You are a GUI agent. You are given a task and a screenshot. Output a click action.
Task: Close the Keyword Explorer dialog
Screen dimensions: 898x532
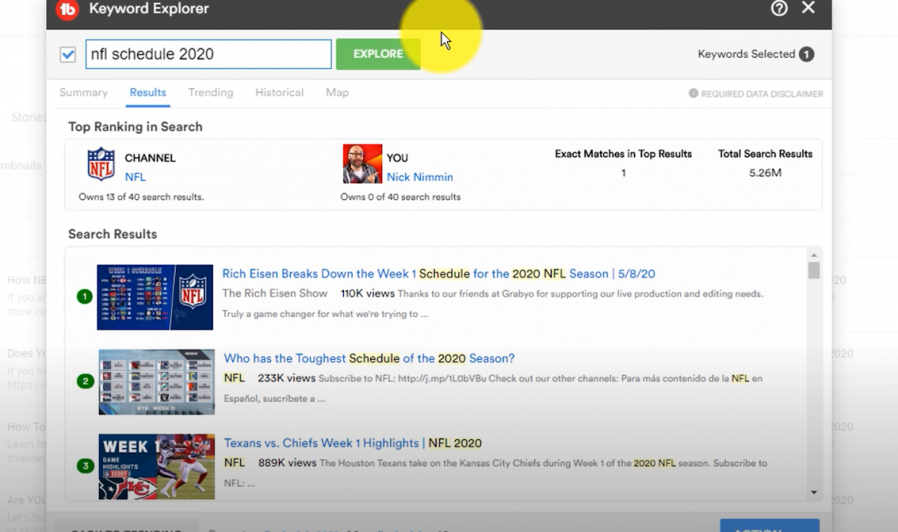coord(808,7)
